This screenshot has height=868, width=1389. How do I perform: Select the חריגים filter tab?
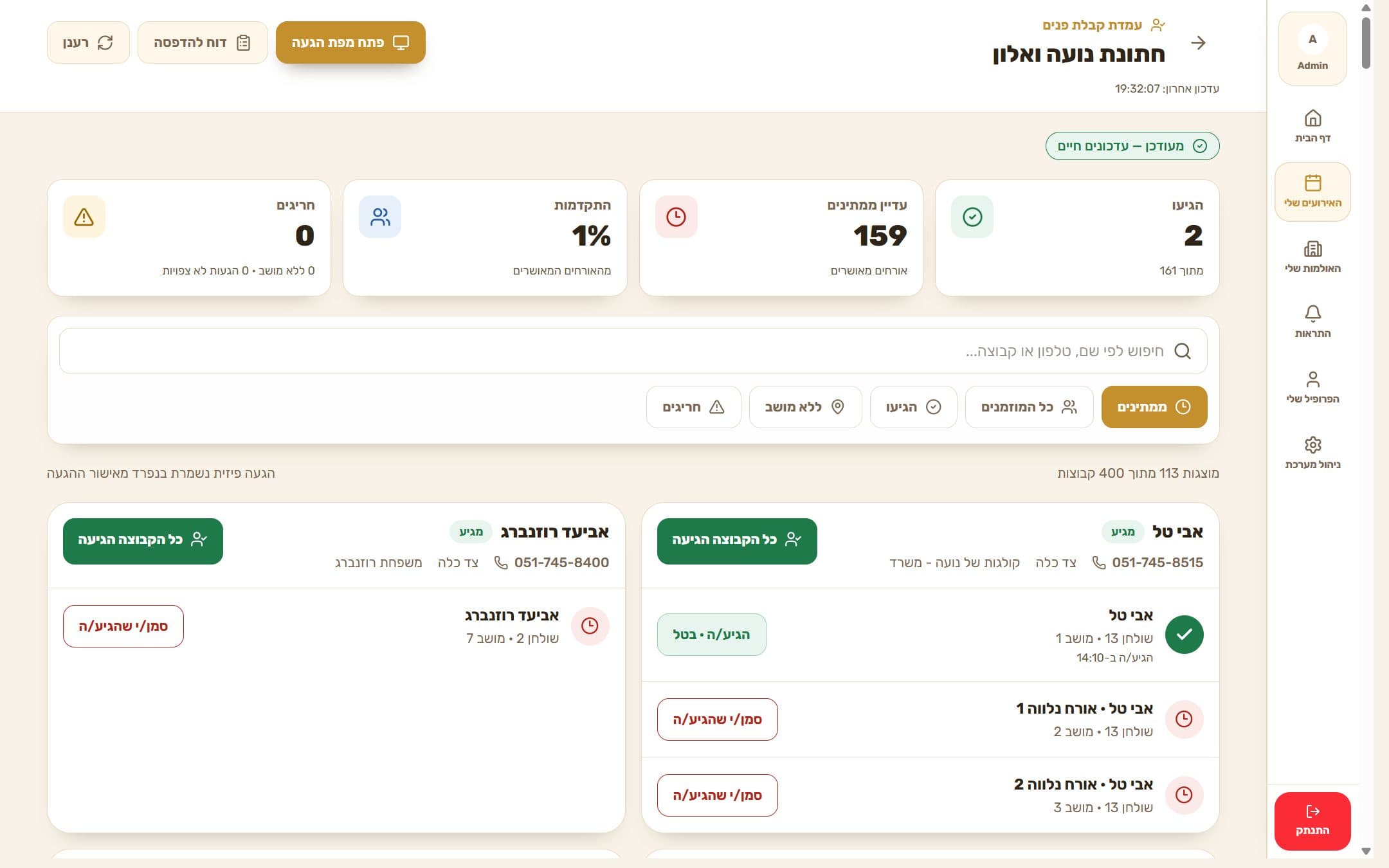click(693, 407)
